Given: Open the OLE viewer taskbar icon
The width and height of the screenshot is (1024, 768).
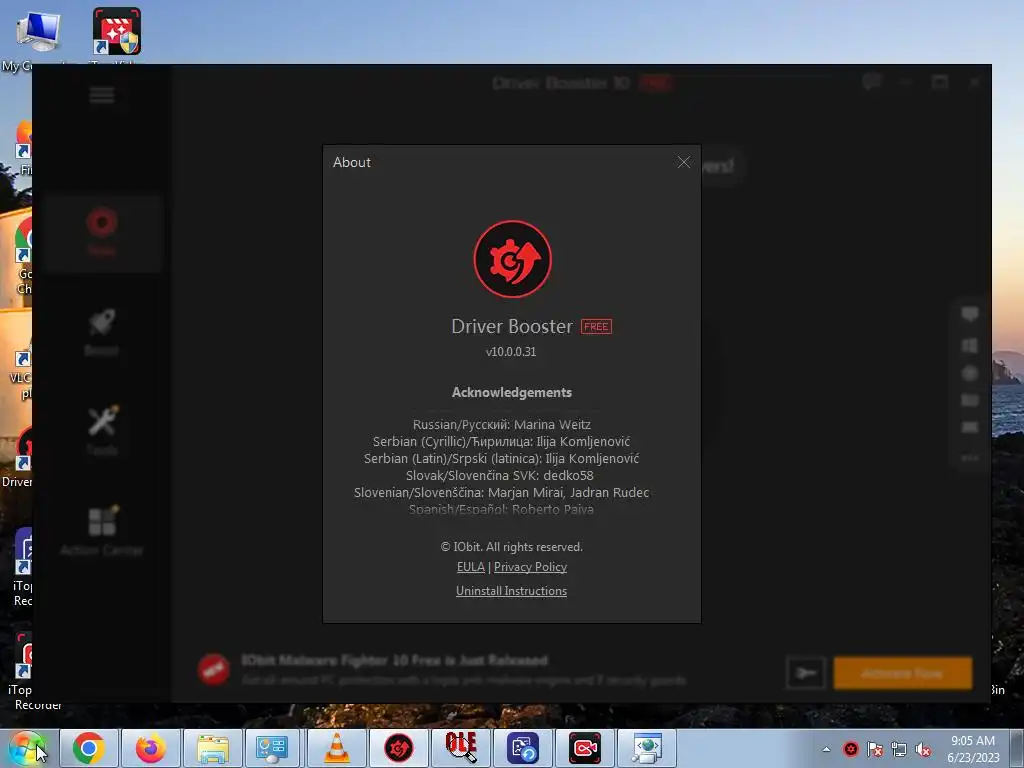Looking at the screenshot, I should tap(460, 748).
